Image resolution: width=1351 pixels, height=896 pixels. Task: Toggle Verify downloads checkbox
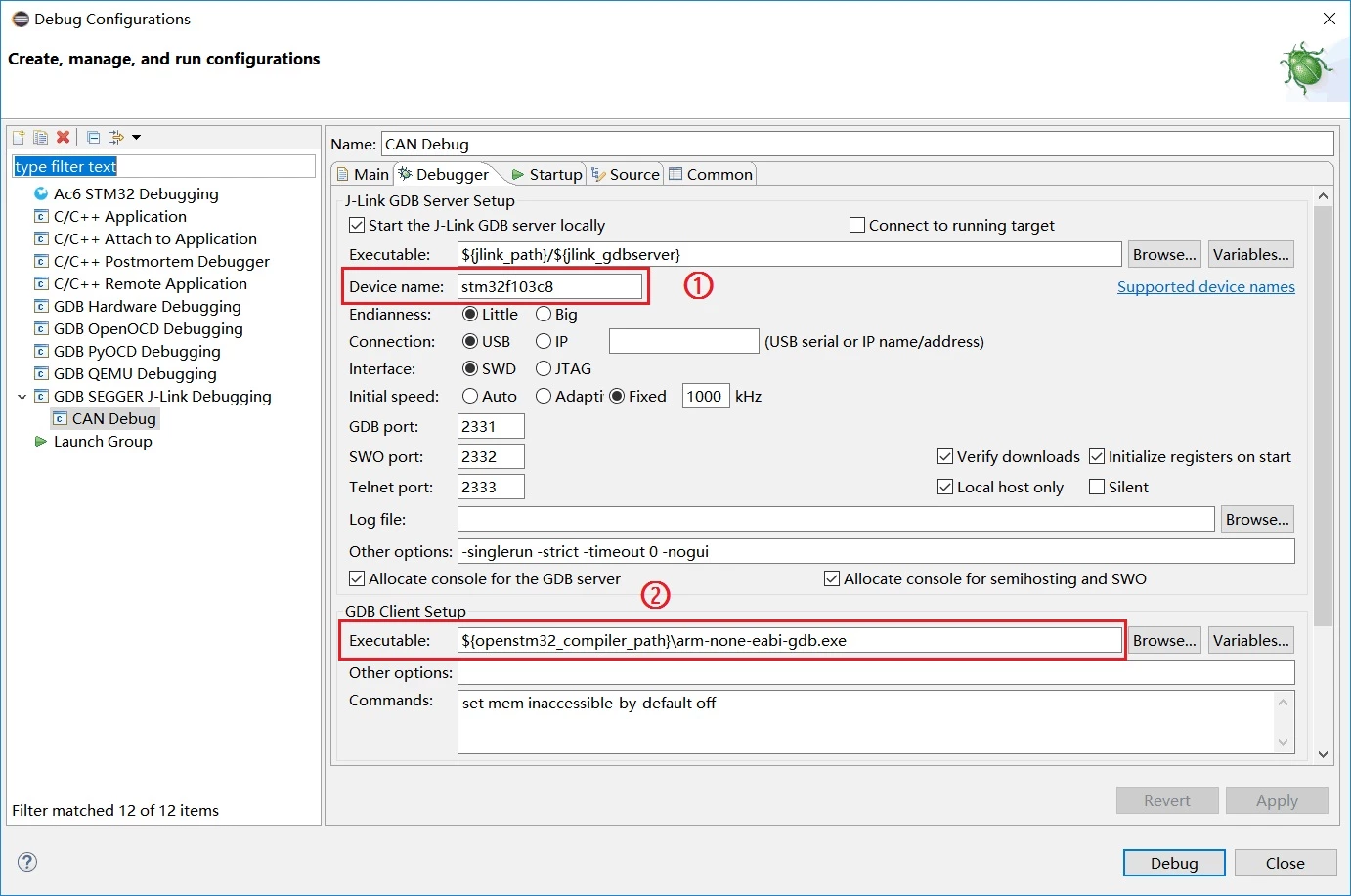(x=945, y=456)
